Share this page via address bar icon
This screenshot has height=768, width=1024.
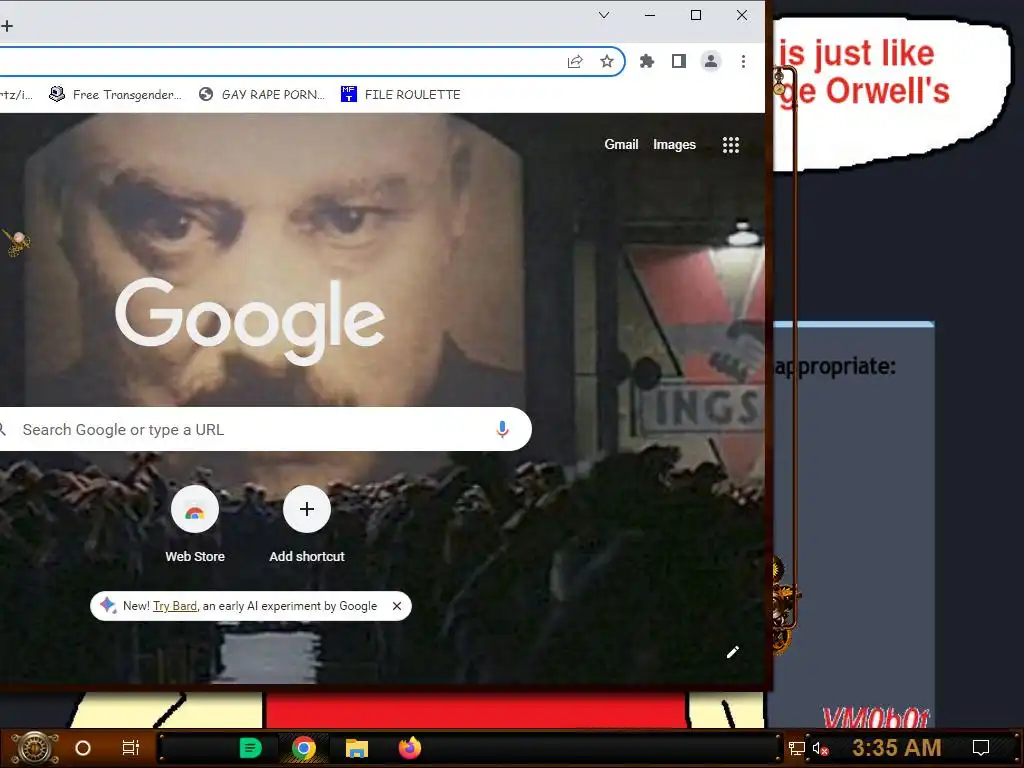pyautogui.click(x=575, y=61)
